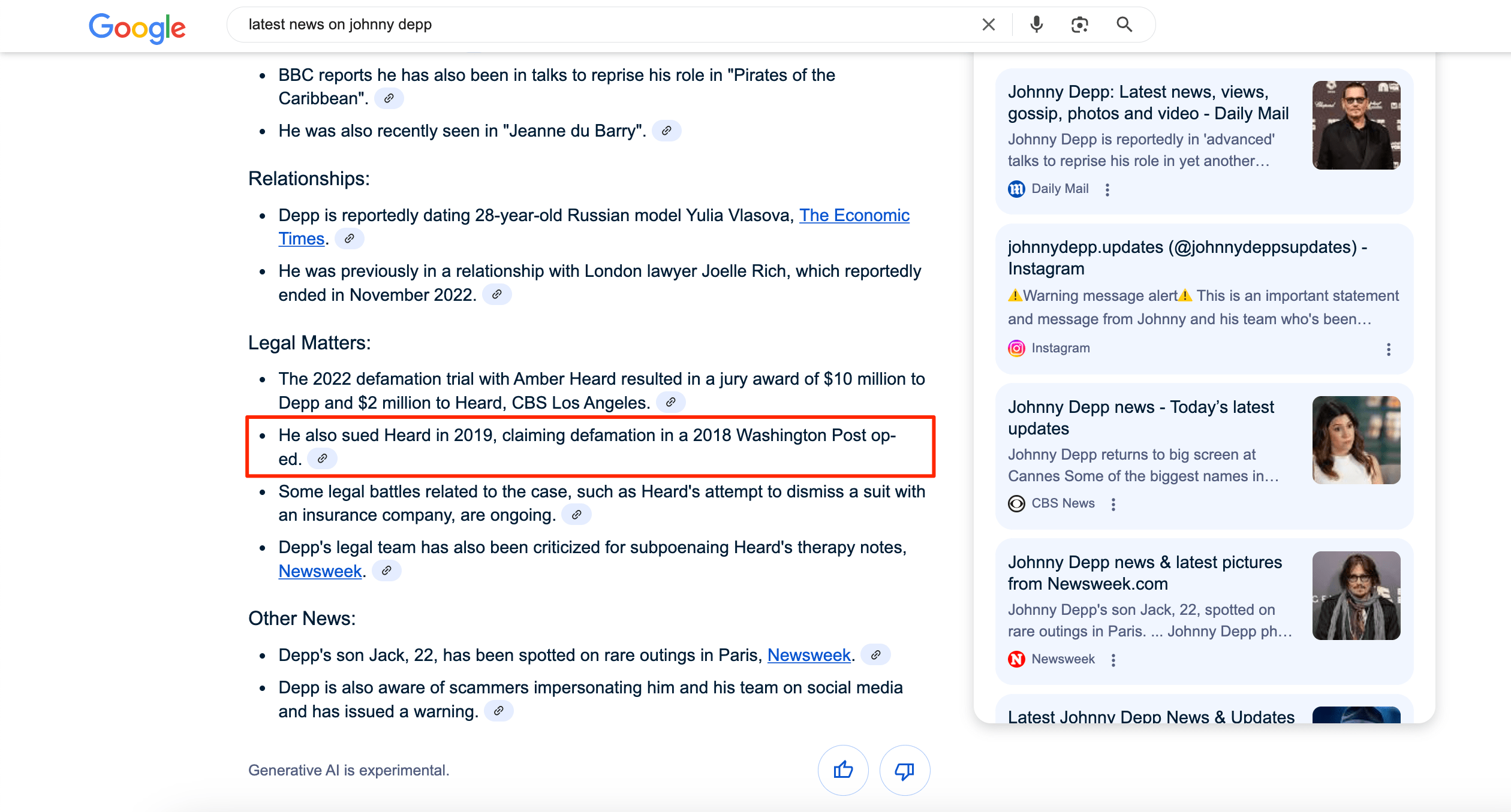Click the Daily Mail card Johnny Depp thumbnail

(1356, 125)
